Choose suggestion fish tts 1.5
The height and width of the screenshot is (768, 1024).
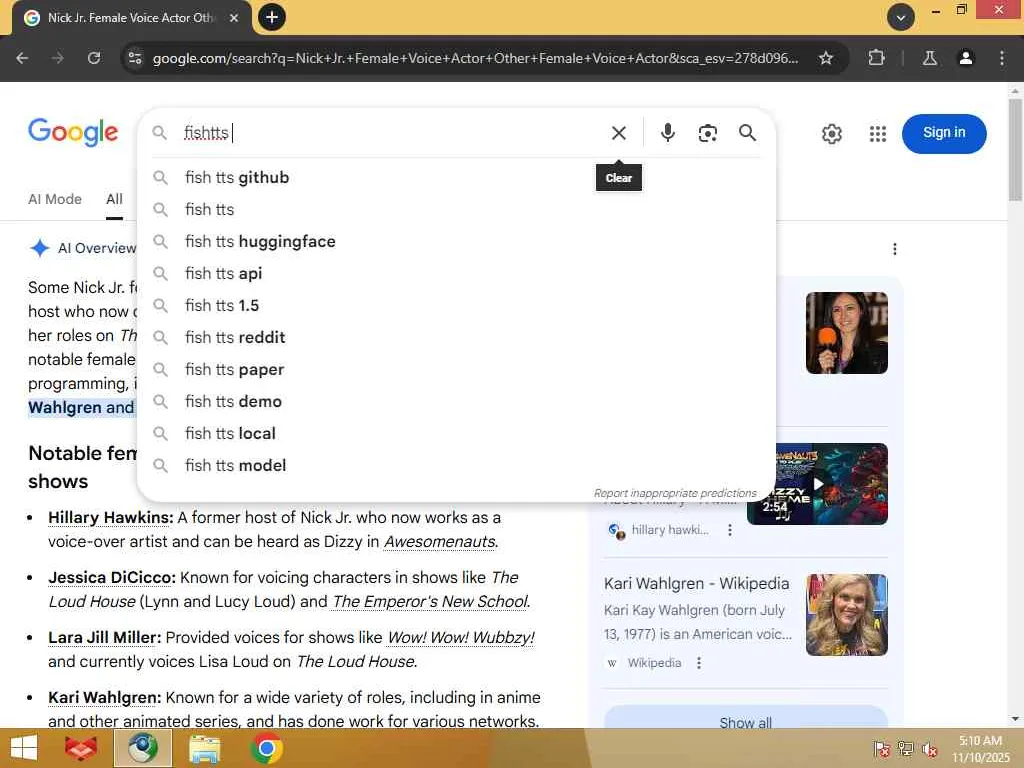pyautogui.click(x=456, y=306)
